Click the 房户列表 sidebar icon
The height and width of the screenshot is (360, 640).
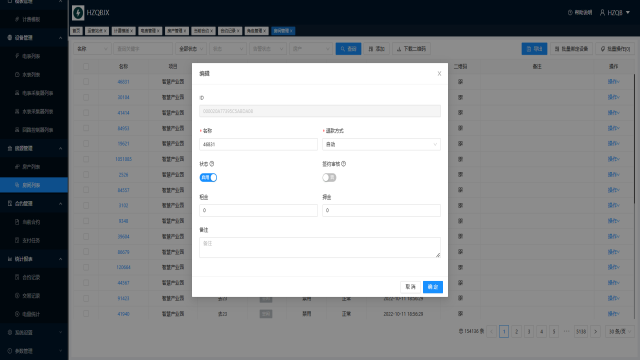(17, 167)
